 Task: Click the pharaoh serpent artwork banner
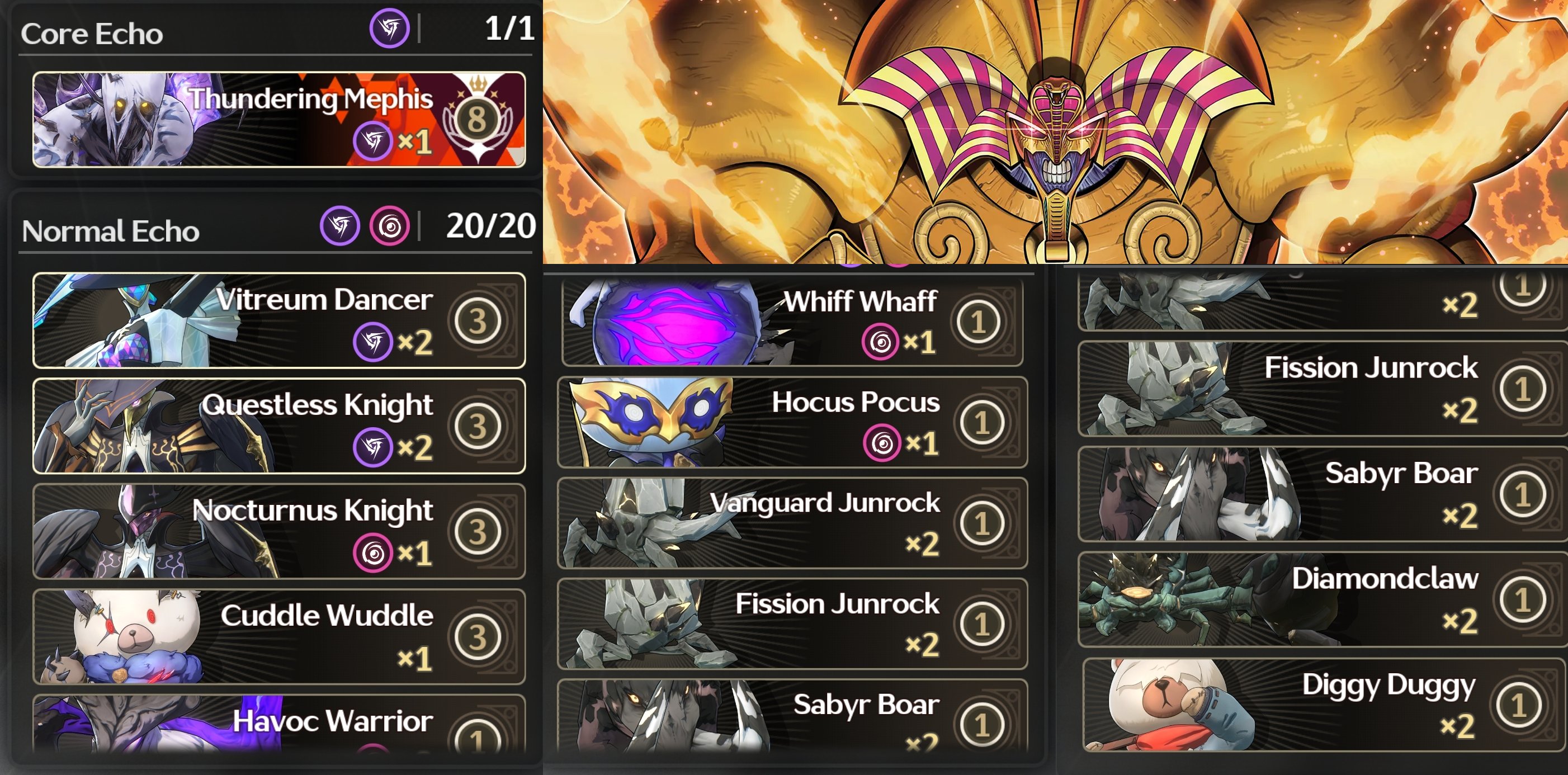tap(1055, 131)
